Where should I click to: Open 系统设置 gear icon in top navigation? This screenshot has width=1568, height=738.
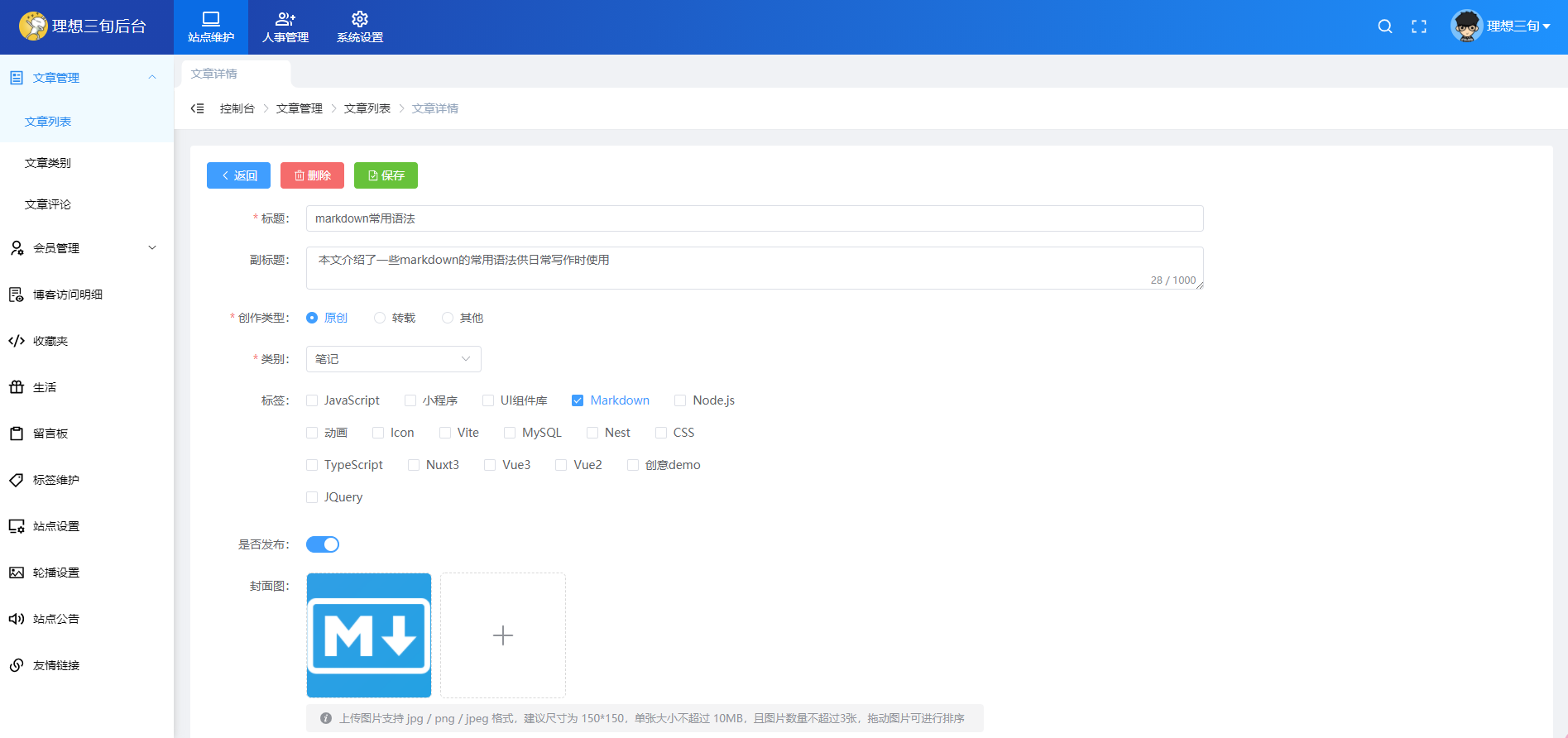[360, 19]
